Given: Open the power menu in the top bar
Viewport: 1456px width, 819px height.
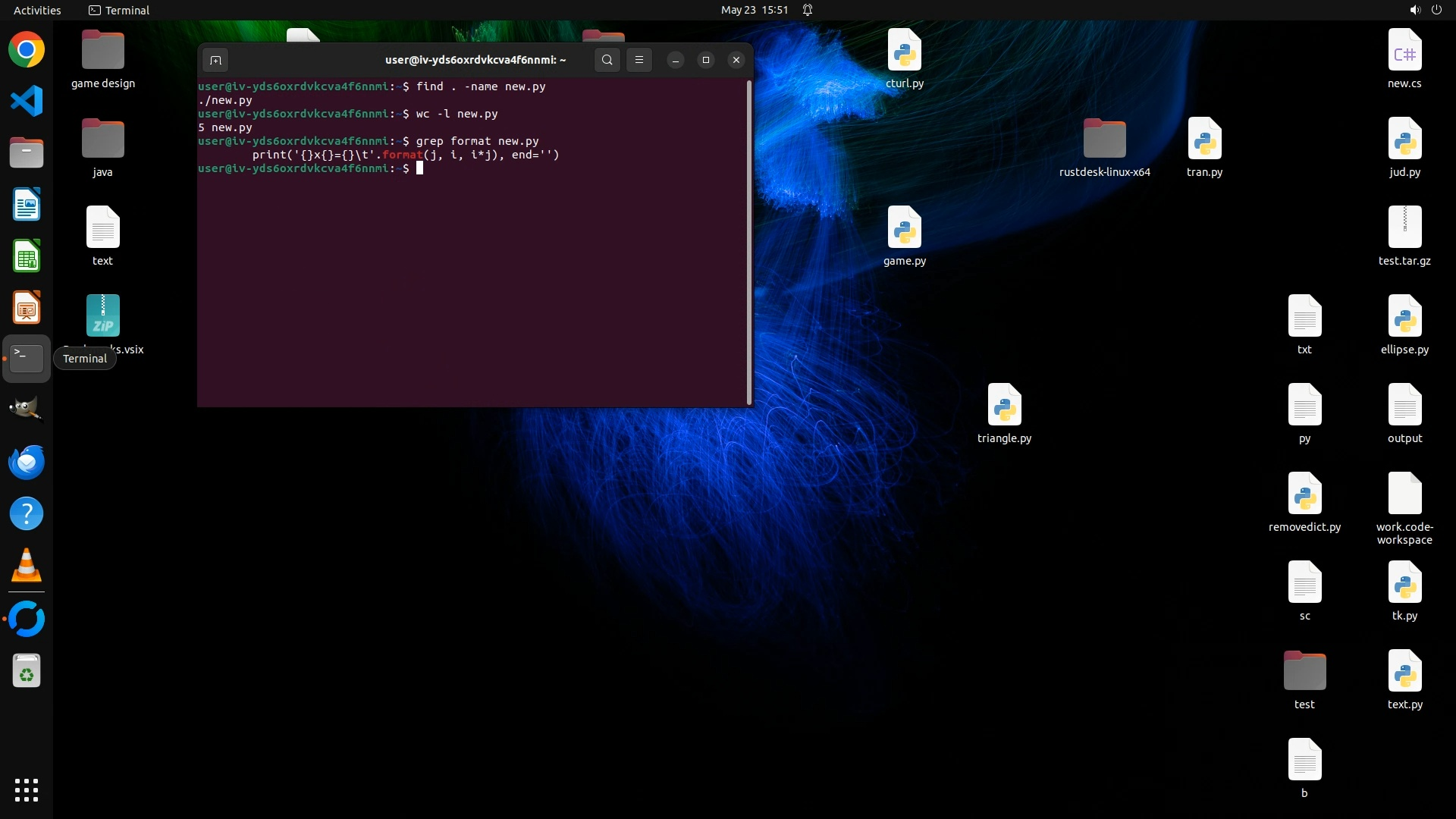Looking at the screenshot, I should pos(1436,10).
